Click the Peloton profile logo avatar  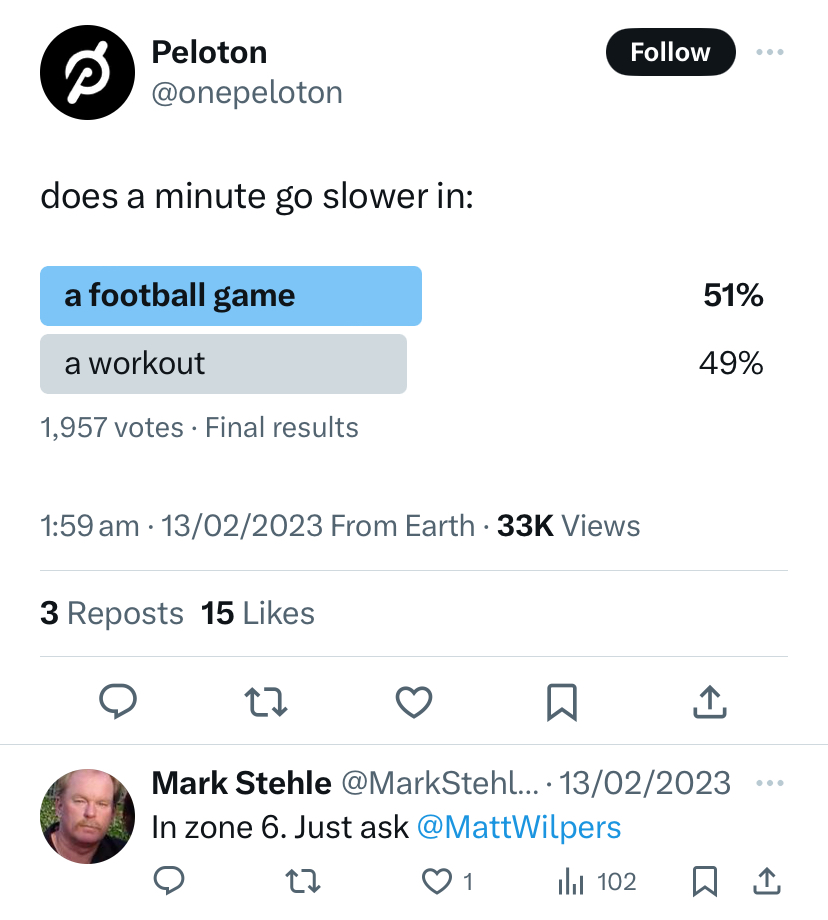tap(87, 73)
